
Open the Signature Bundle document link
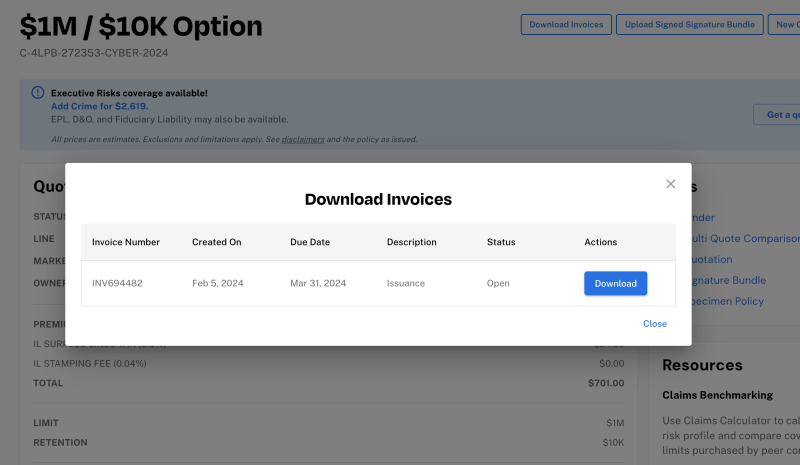coord(728,280)
